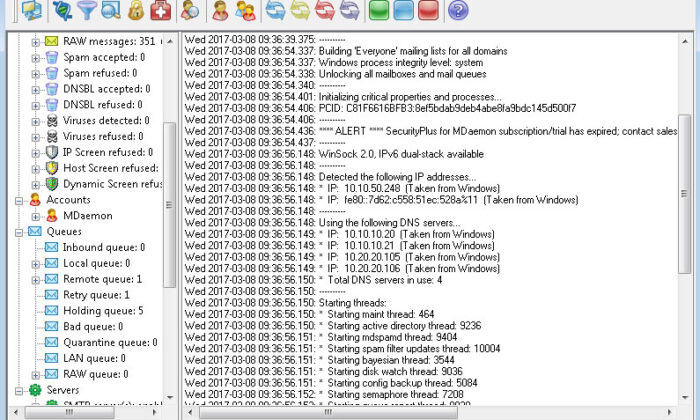Select Holding queue: 5 entry
The height and width of the screenshot is (420, 700).
(103, 311)
